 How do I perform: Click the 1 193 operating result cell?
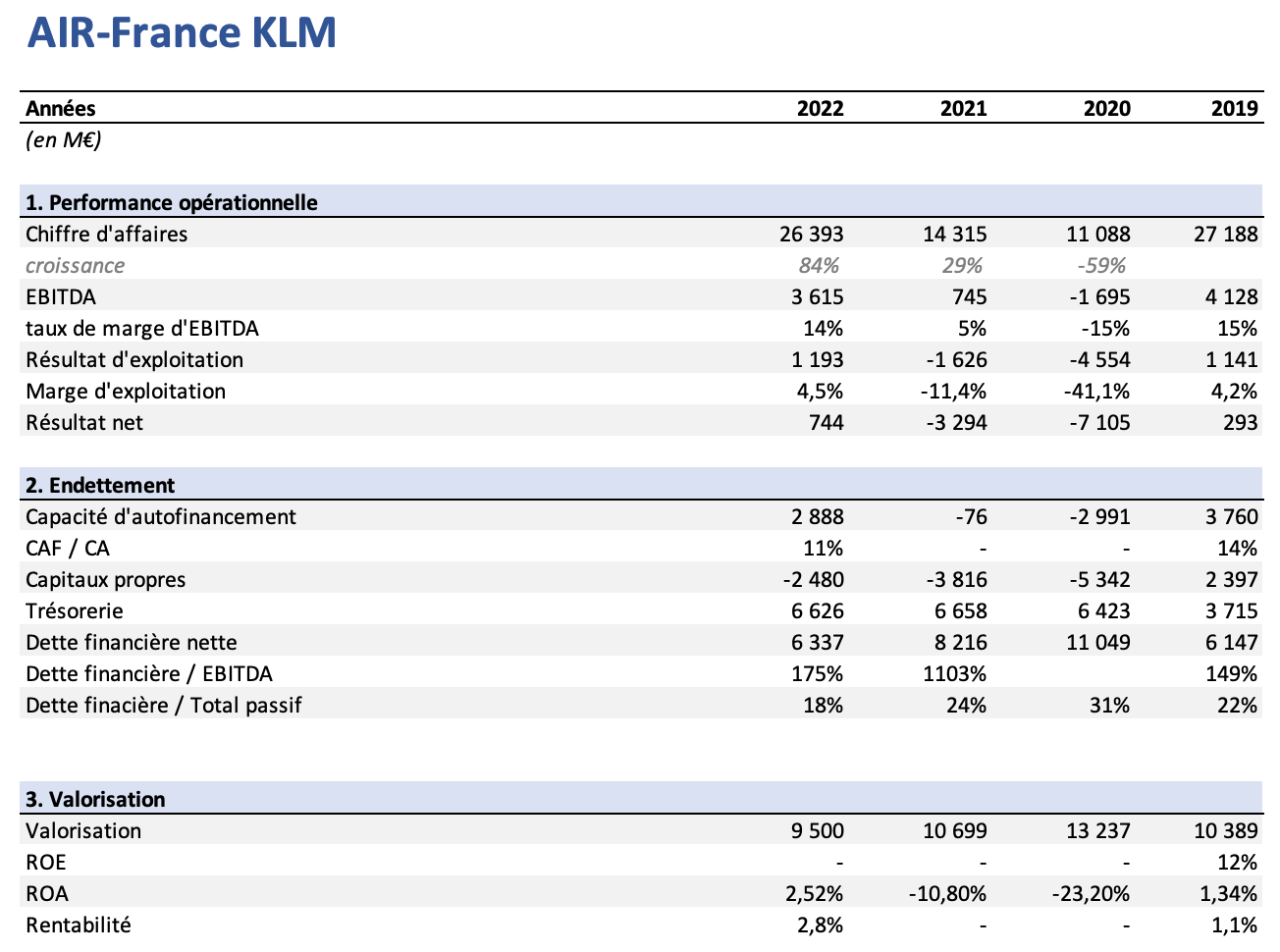(818, 359)
